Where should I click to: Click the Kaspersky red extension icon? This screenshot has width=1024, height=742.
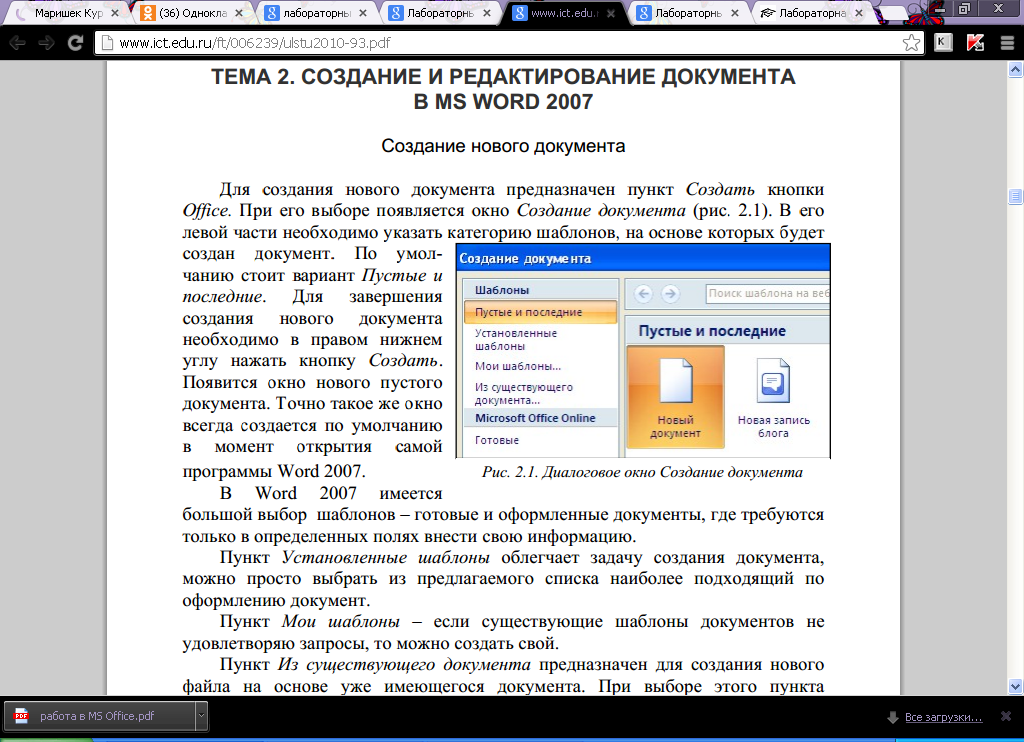pyautogui.click(x=976, y=43)
